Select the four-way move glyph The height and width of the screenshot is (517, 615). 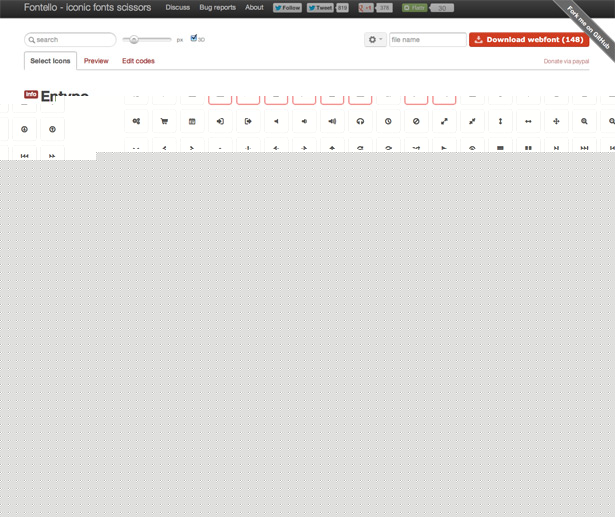(x=556, y=121)
